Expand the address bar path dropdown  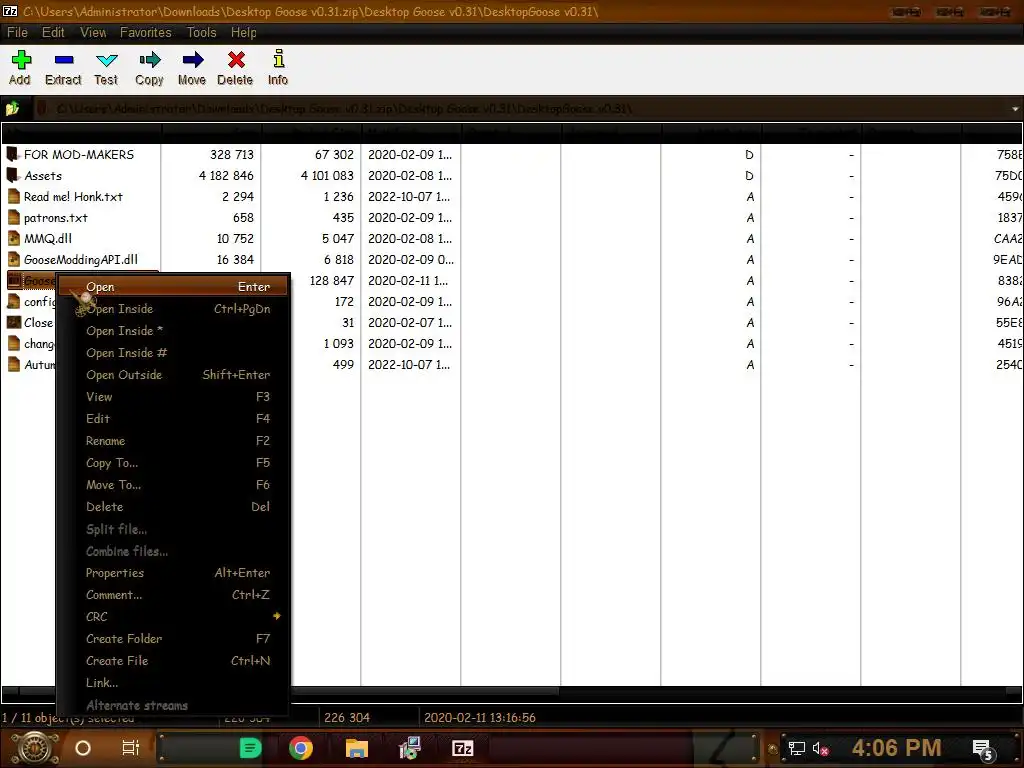coord(1015,109)
